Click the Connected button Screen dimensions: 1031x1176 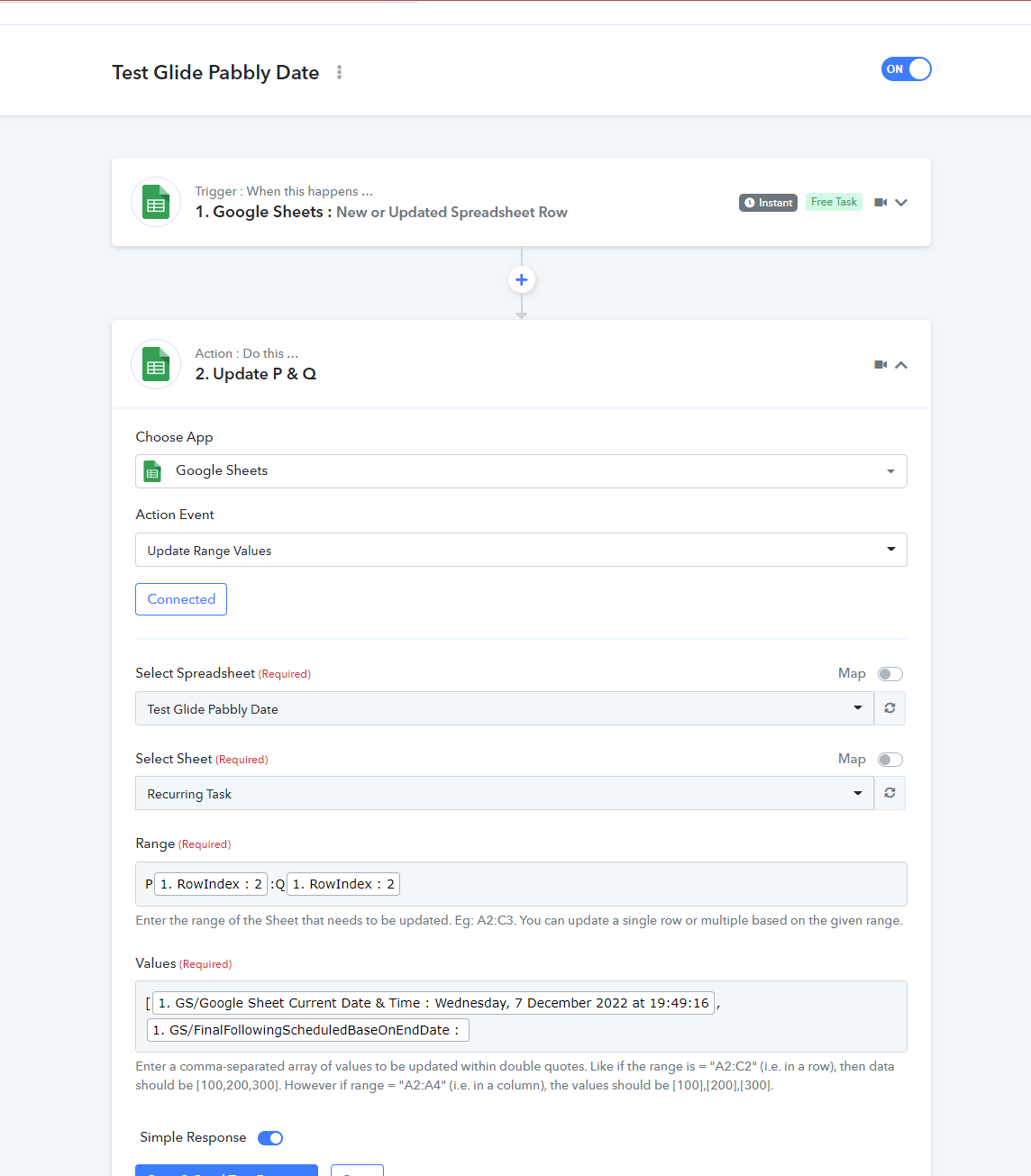click(x=181, y=599)
